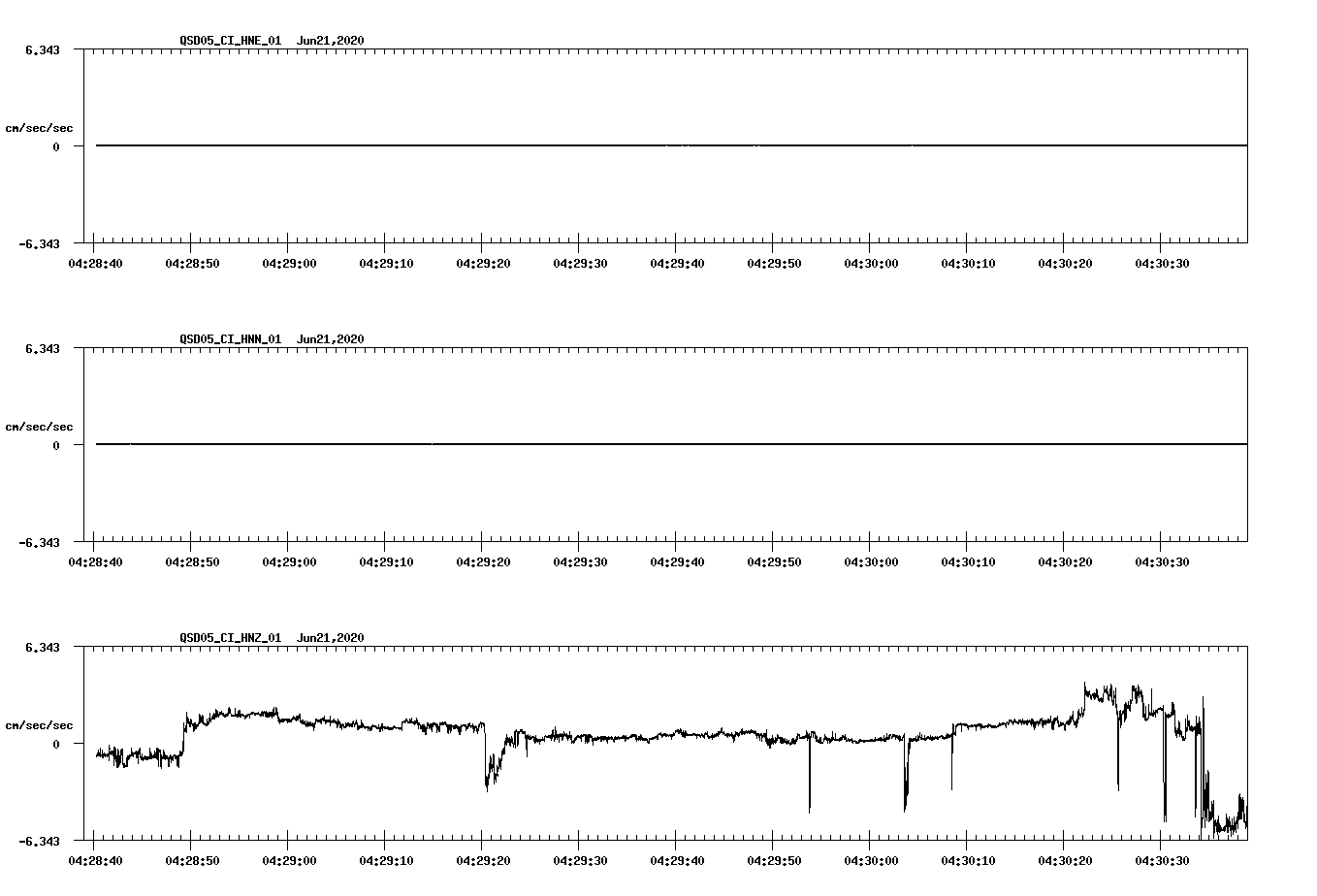Click the QSD05_CI_HNE_01 channel title

pyautogui.click(x=231, y=41)
